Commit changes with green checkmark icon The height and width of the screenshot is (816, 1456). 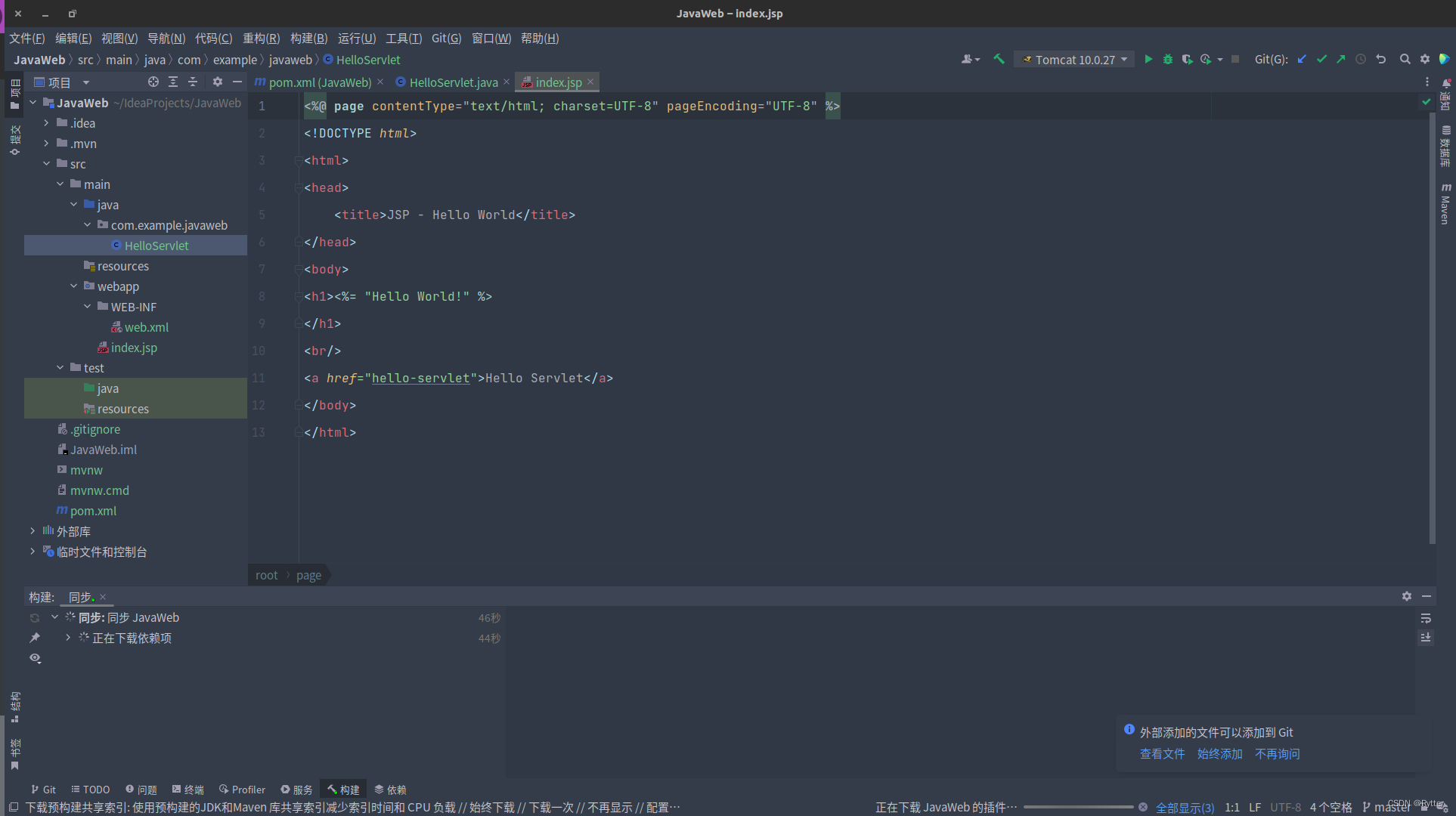click(1321, 60)
